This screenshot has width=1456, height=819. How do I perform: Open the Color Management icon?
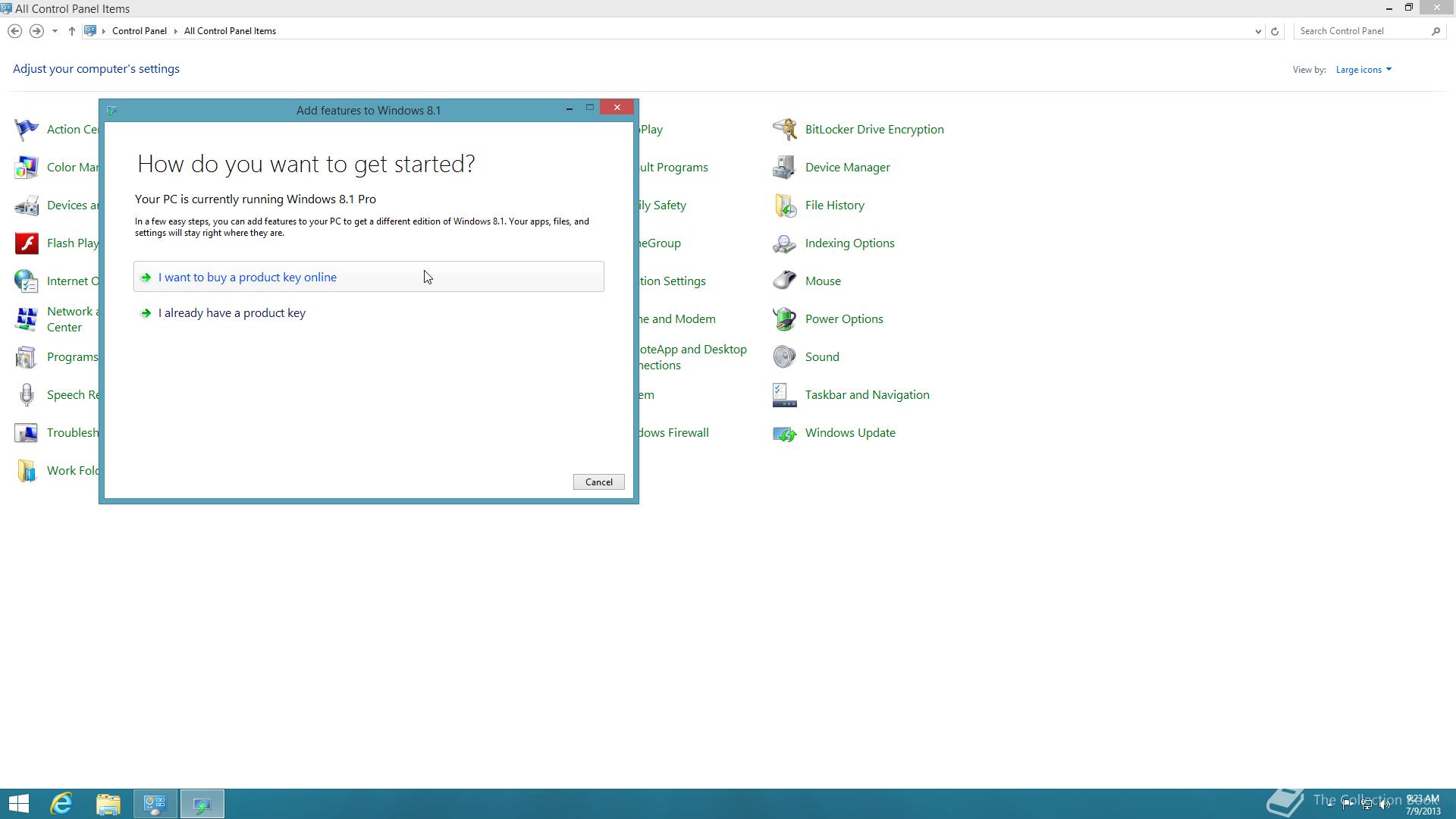27,168
